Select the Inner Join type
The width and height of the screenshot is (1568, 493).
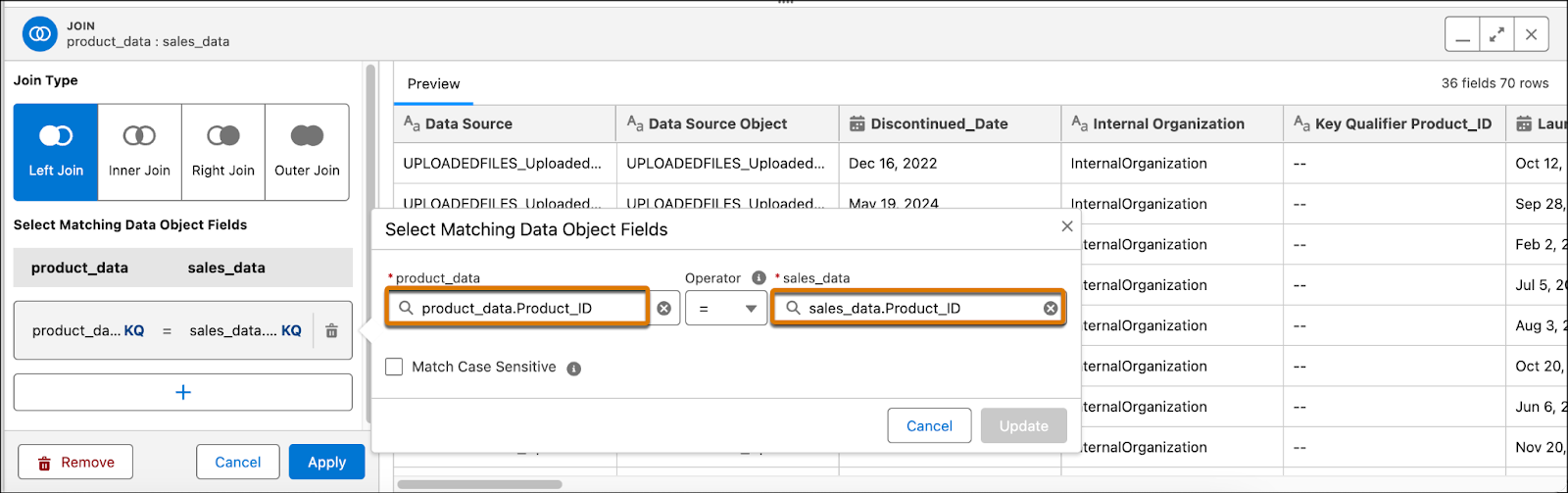tap(139, 152)
